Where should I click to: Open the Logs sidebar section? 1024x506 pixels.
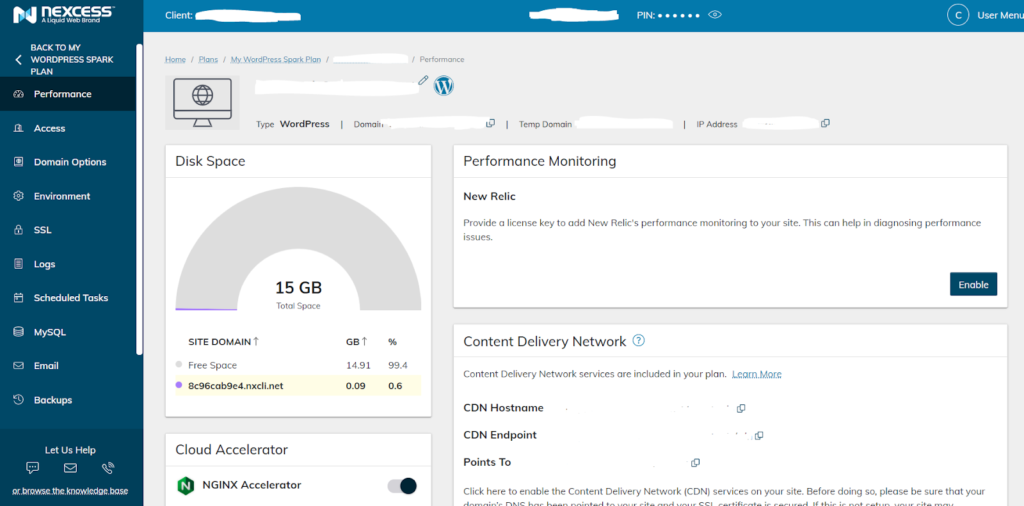pos(68,264)
